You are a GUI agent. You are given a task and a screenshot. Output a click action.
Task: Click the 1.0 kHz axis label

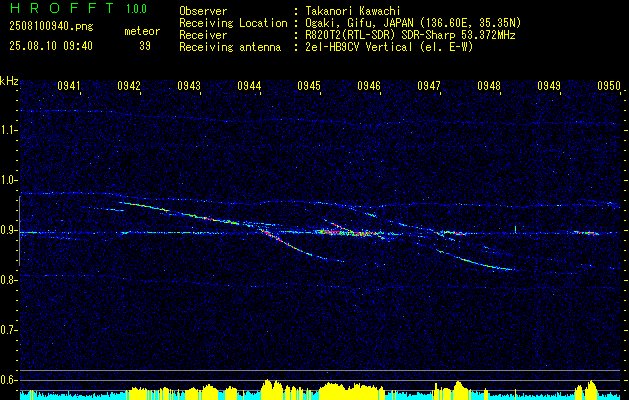point(8,181)
